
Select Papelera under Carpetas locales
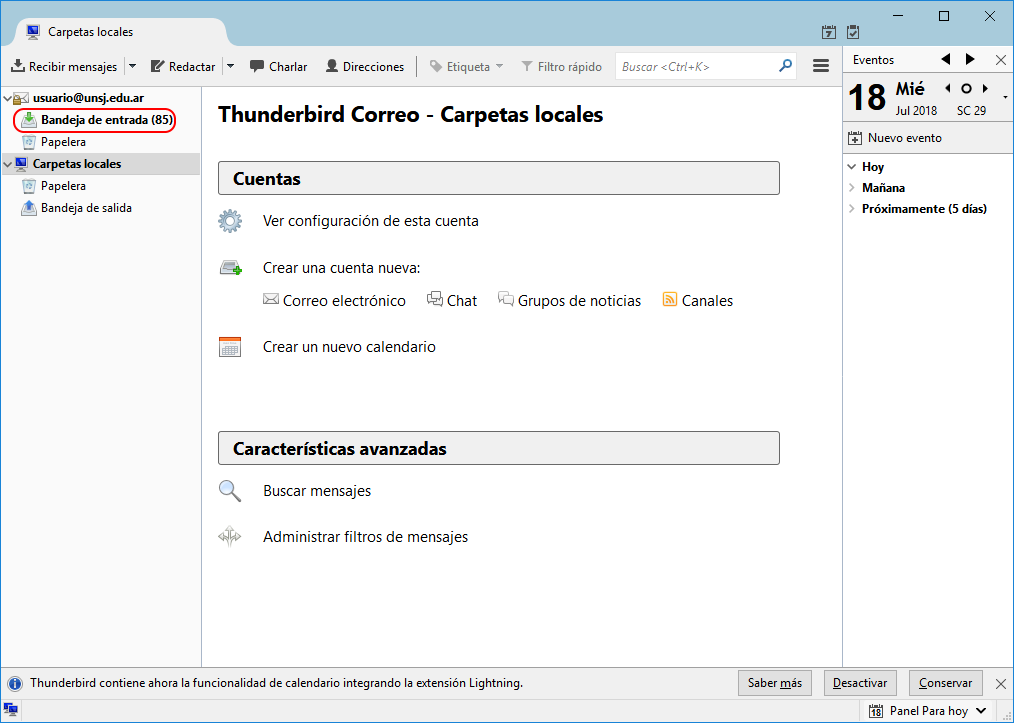point(63,186)
